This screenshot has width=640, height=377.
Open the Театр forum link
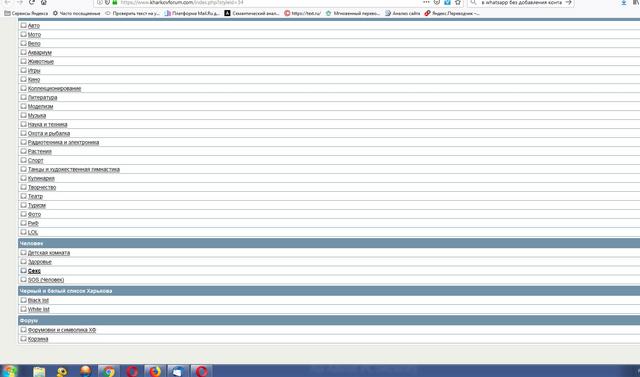(35, 196)
